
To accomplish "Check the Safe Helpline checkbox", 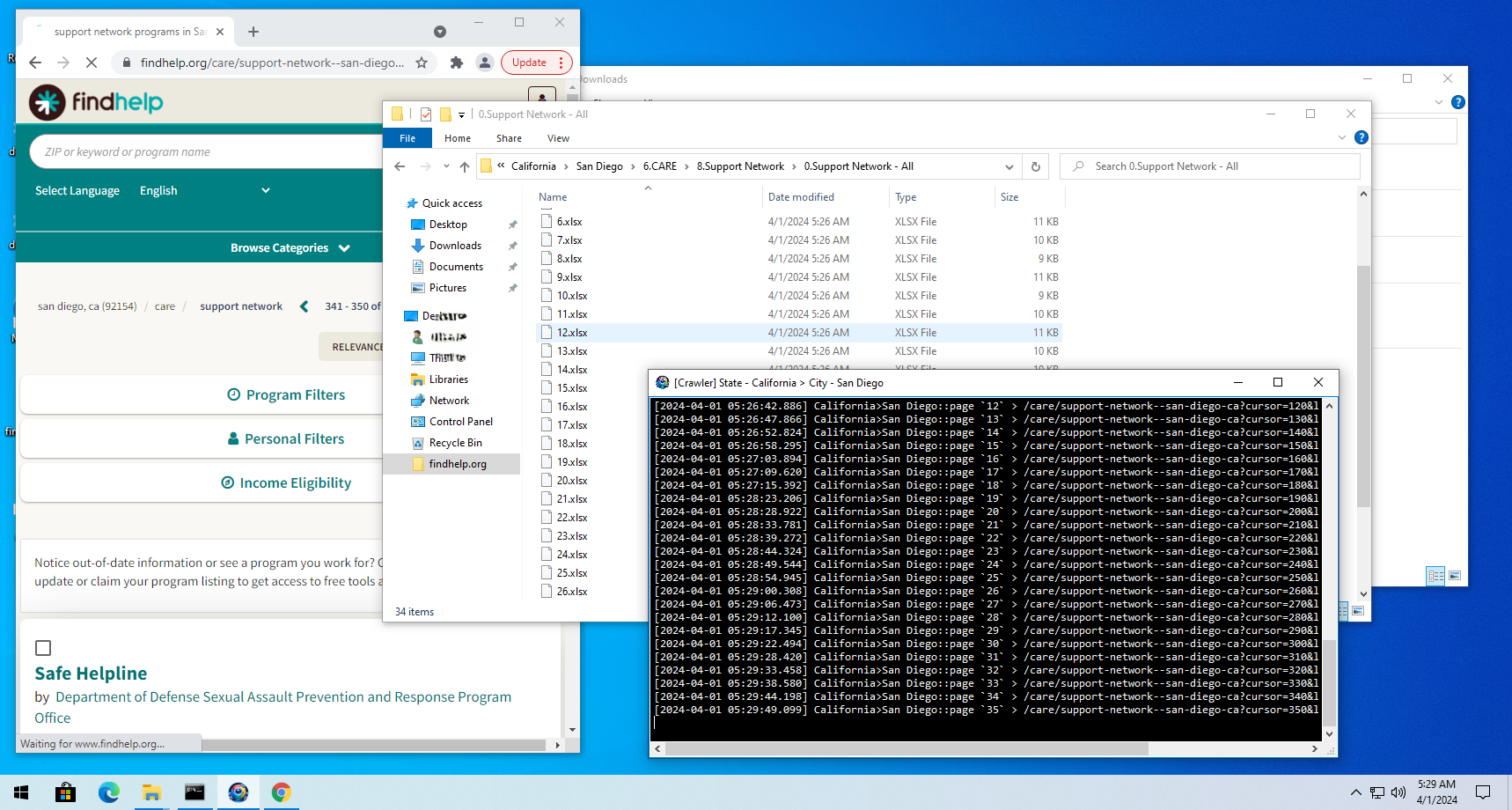I will (x=43, y=648).
